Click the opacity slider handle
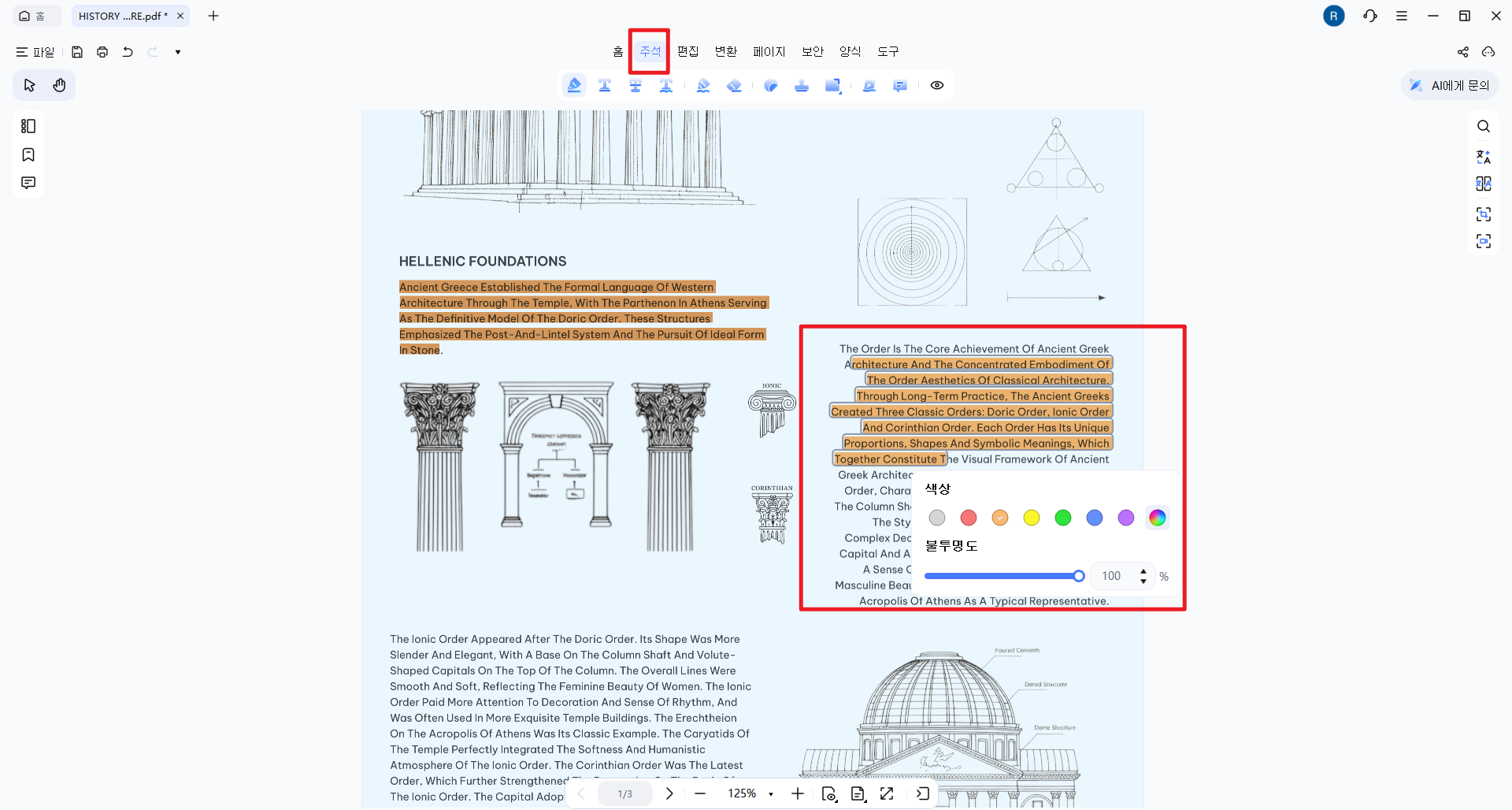The width and height of the screenshot is (1512, 810). point(1079,576)
